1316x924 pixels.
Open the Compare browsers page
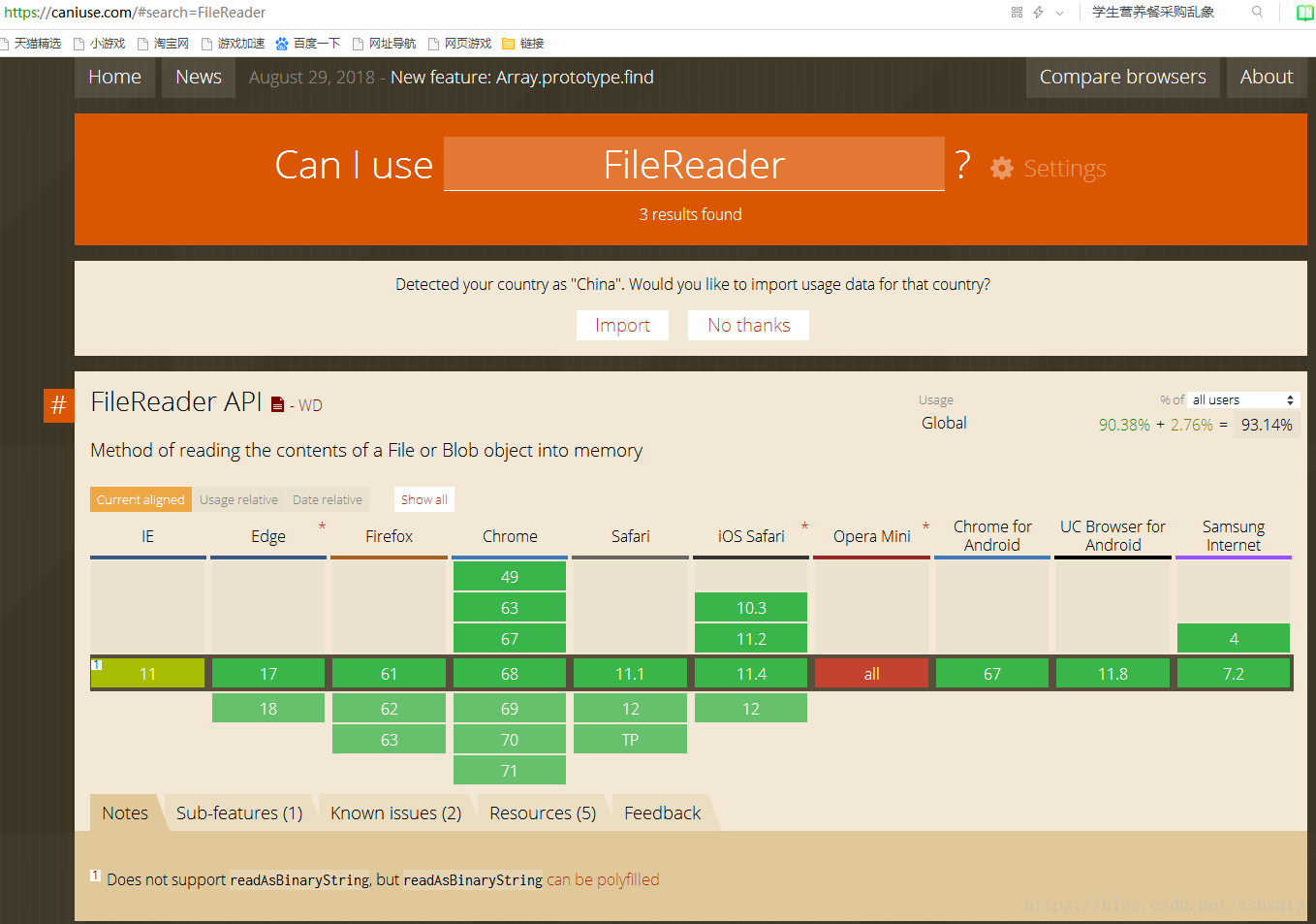pyautogui.click(x=1122, y=77)
